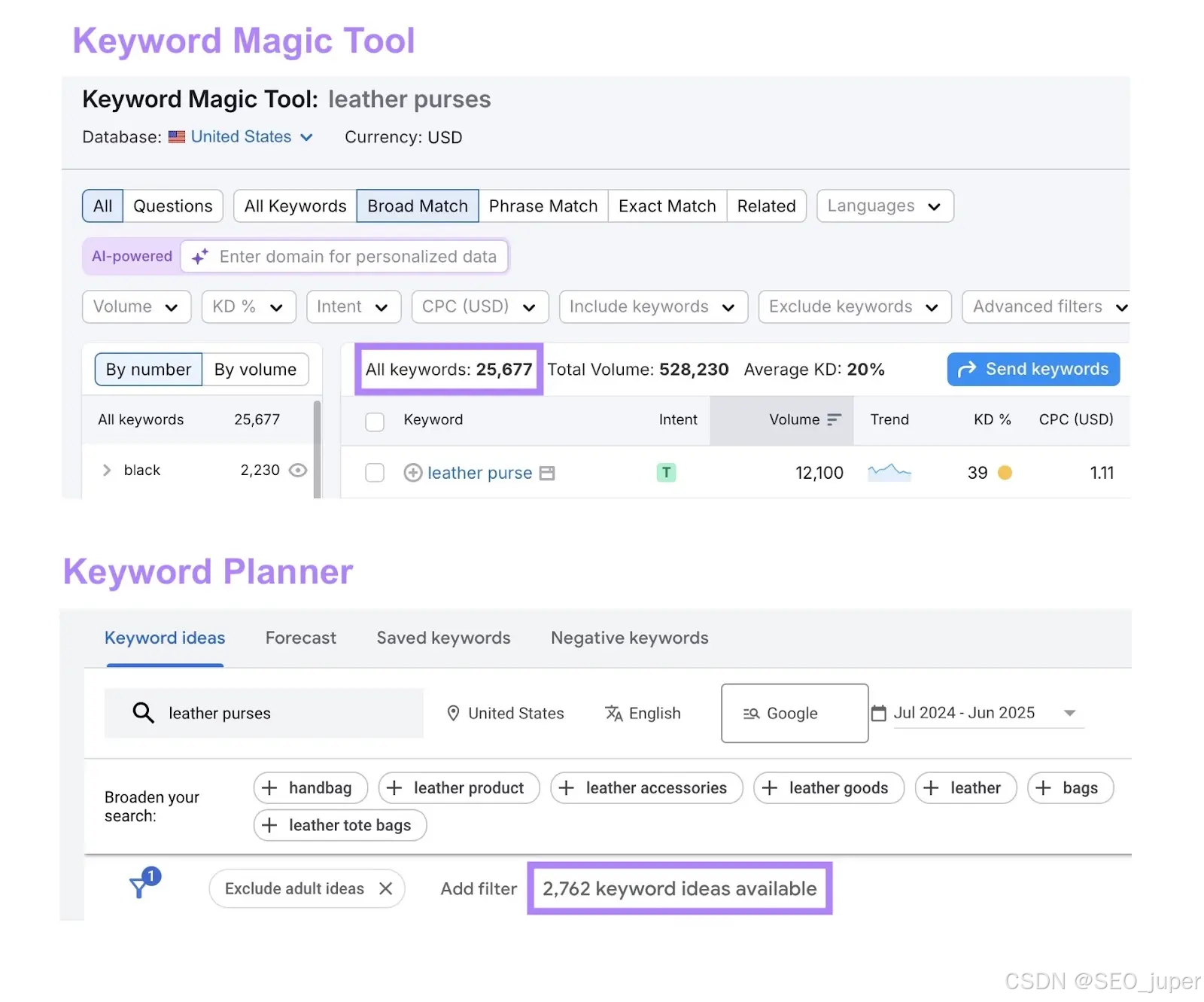The image size is (1204, 1002).
Task: Click the translate icon next to English
Action: pyautogui.click(x=614, y=713)
